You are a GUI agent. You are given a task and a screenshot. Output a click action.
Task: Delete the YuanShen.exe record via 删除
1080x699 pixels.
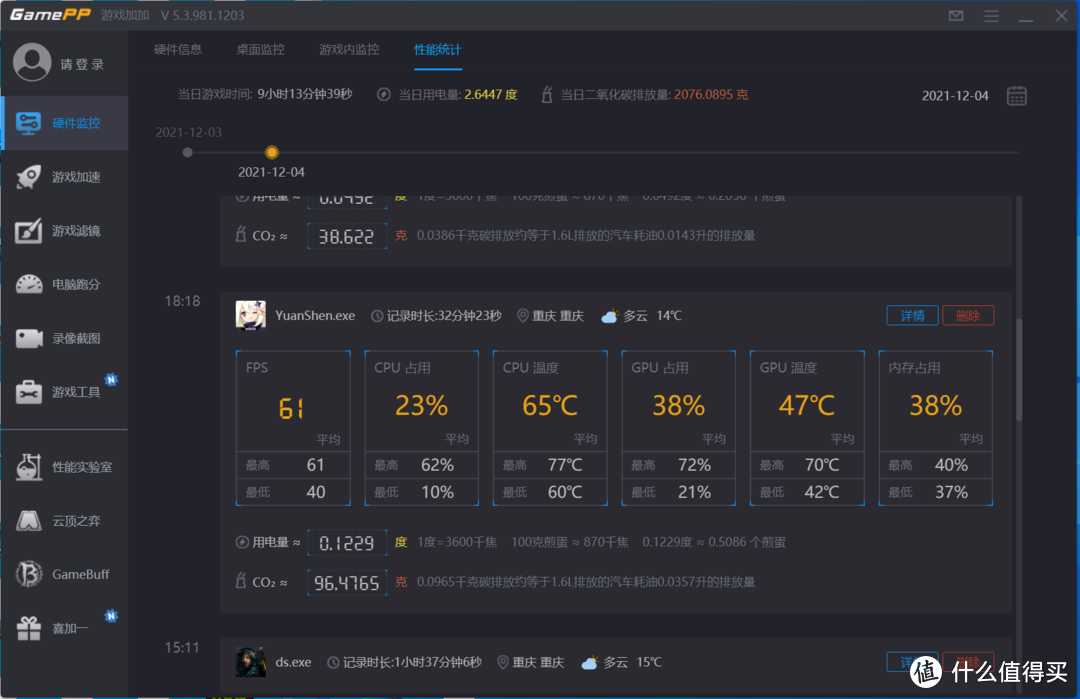[x=966, y=314]
